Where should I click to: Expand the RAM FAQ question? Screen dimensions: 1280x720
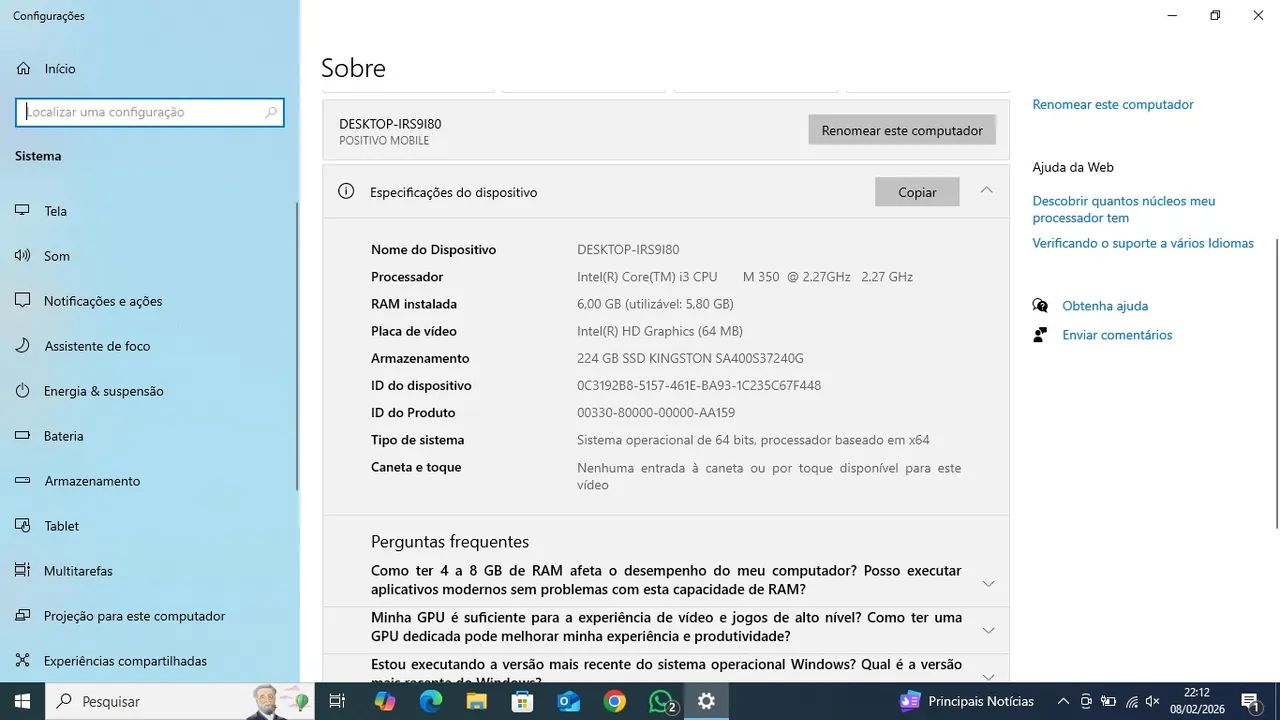coord(988,583)
